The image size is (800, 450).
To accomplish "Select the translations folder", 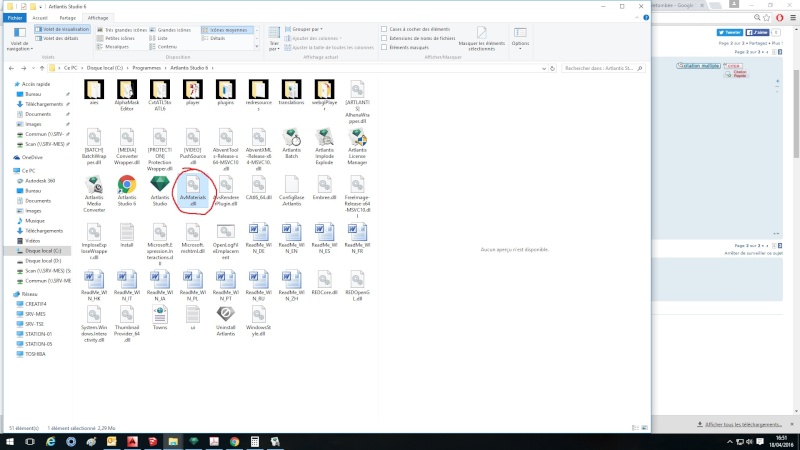I will point(291,92).
